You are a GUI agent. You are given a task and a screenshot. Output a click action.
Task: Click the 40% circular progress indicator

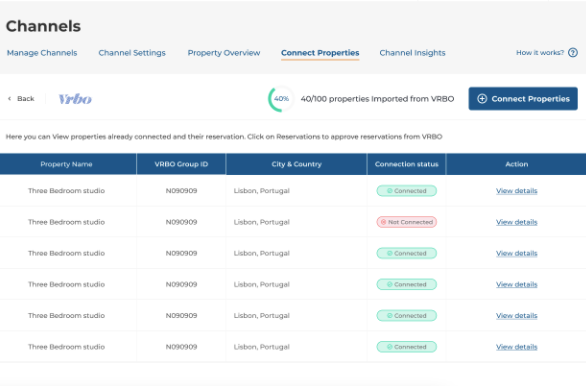click(x=281, y=99)
